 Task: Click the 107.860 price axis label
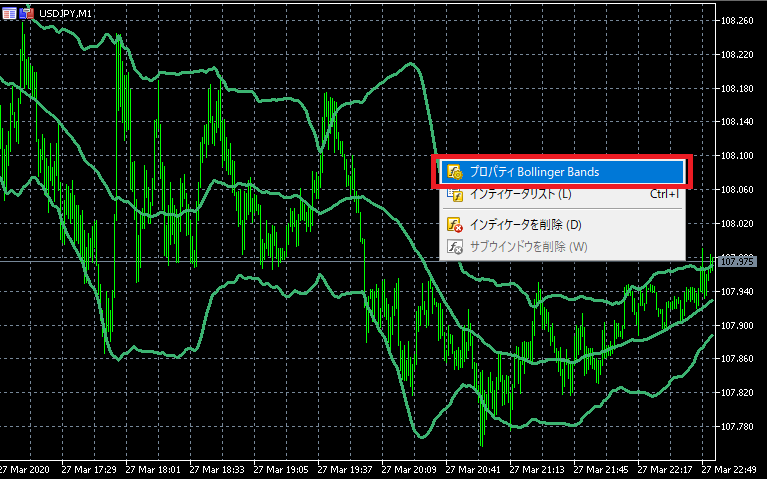737,359
